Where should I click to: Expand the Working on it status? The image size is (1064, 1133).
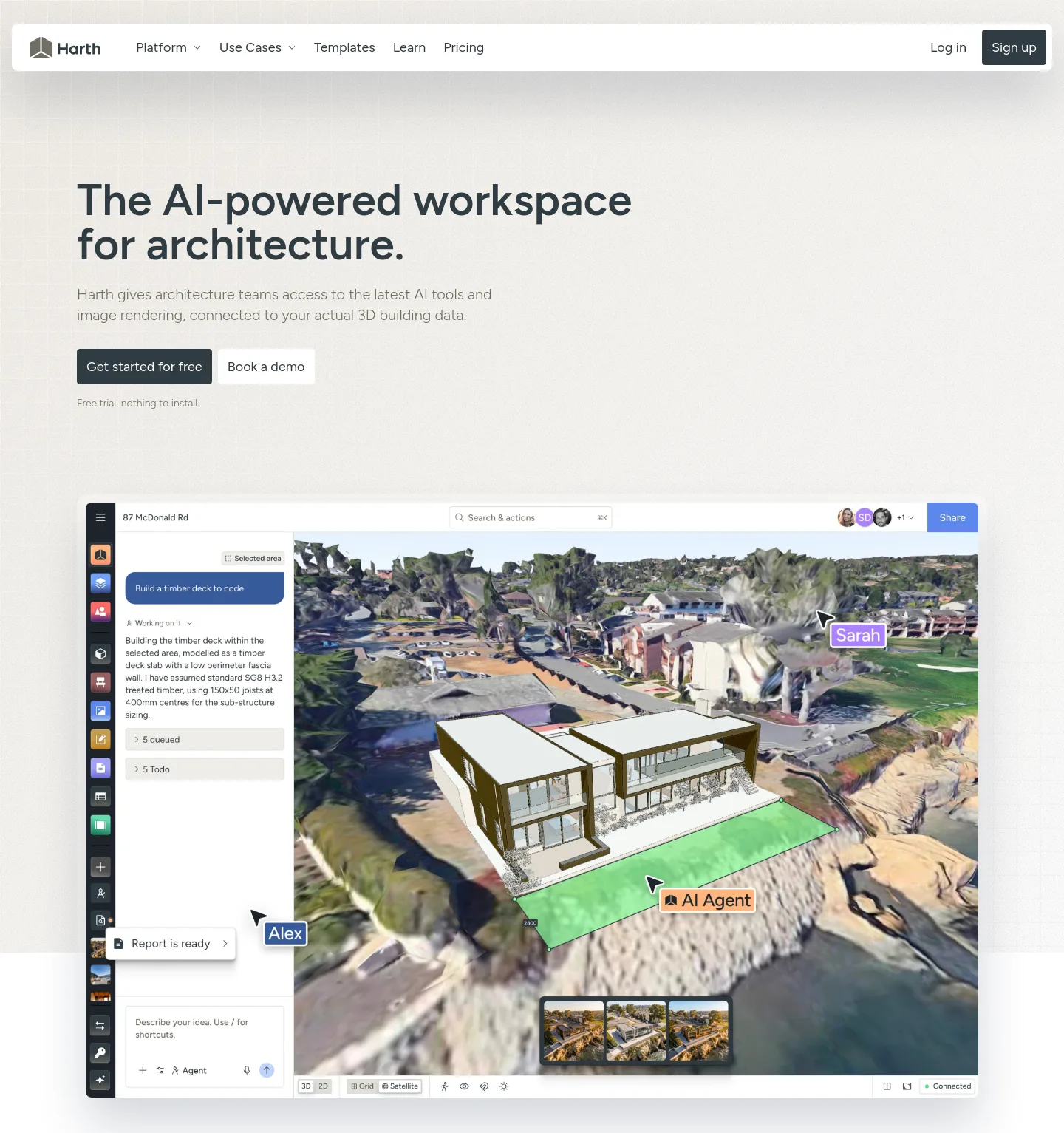point(160,623)
